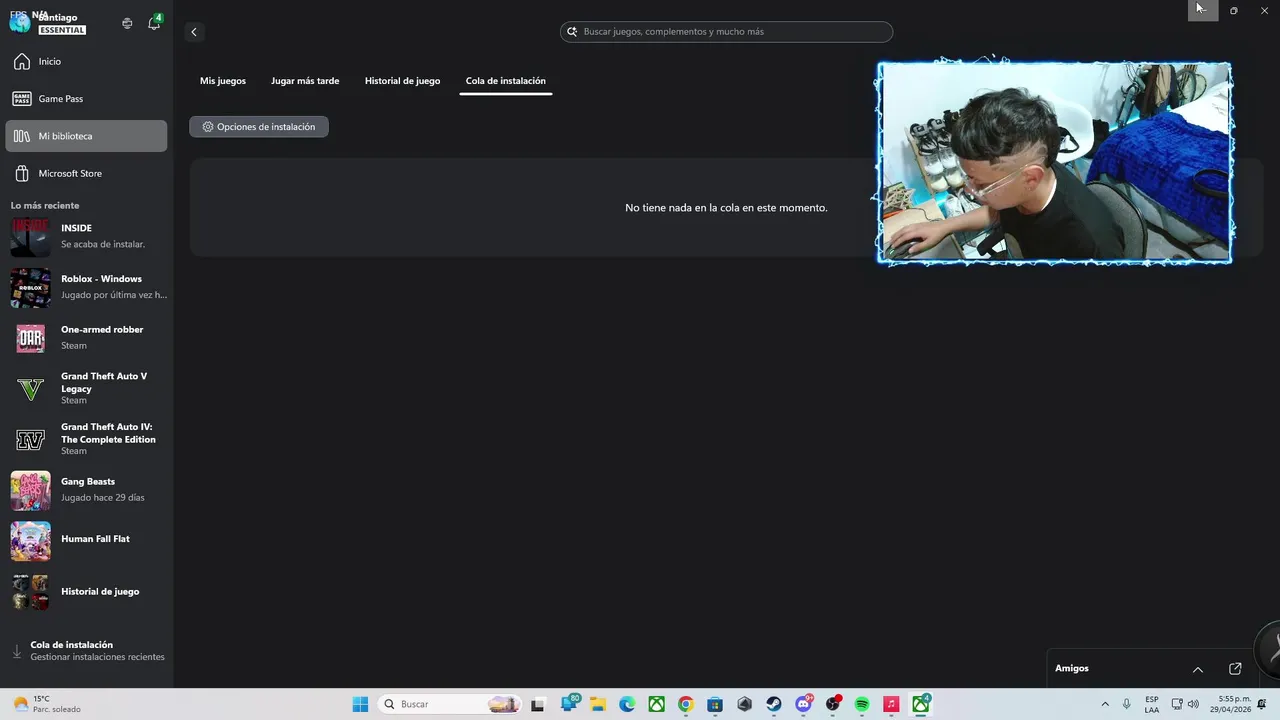Open the Gang Beasts thumbnail
Screen dimensions: 1280x720
pyautogui.click(x=30, y=491)
